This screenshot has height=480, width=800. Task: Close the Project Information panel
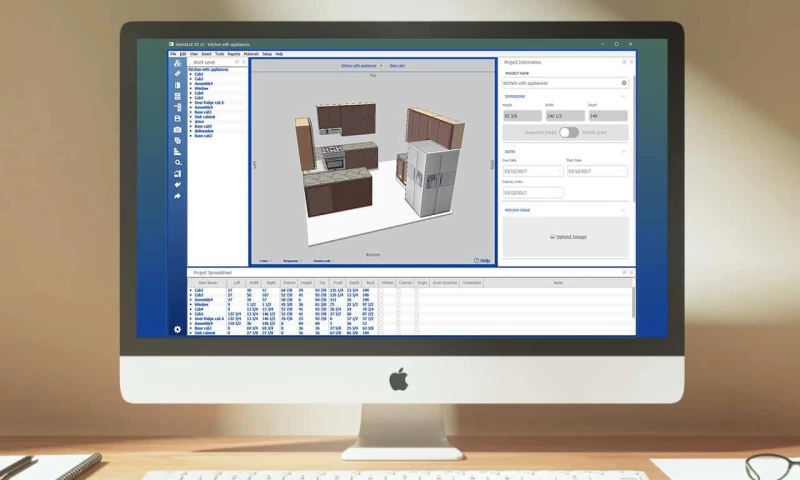tap(631, 62)
